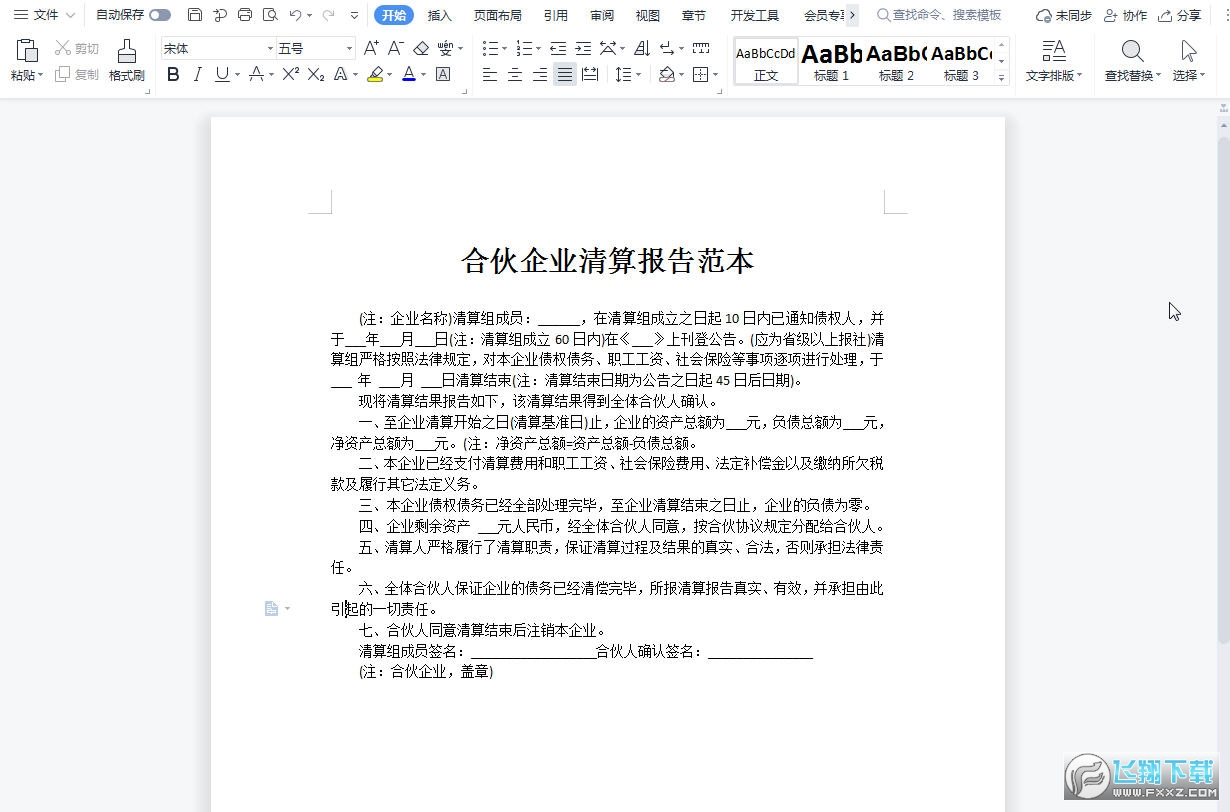Center align the paragraph
This screenshot has width=1230, height=812.
point(515,75)
